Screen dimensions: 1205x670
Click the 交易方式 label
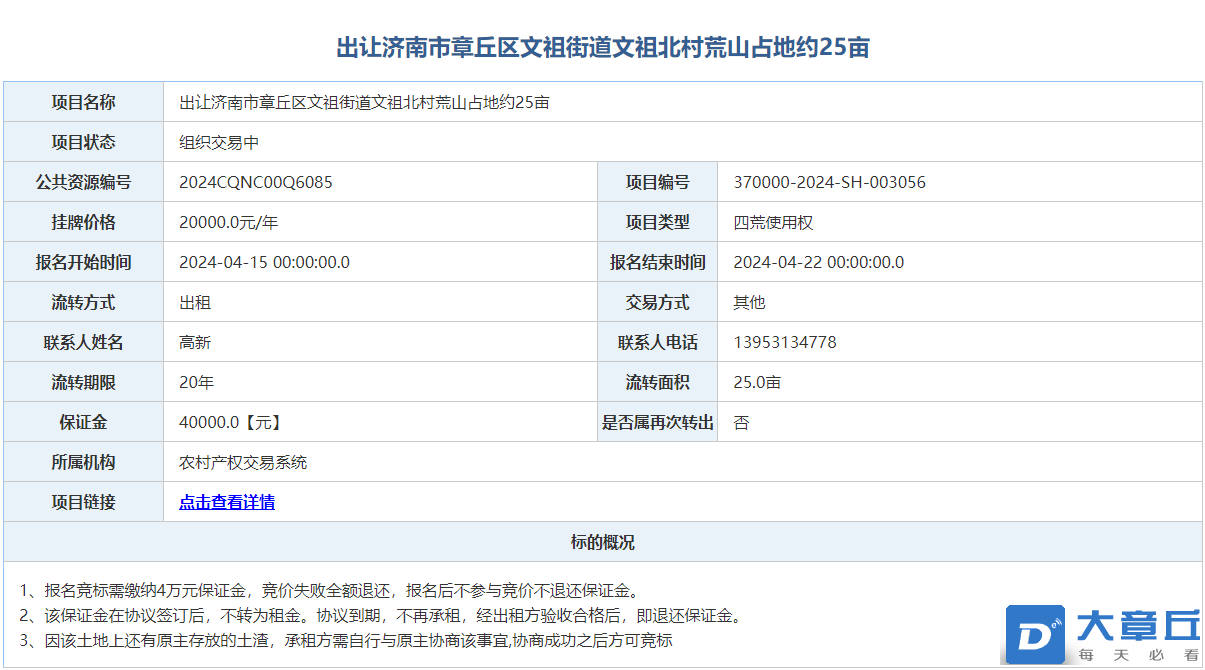[x=657, y=302]
